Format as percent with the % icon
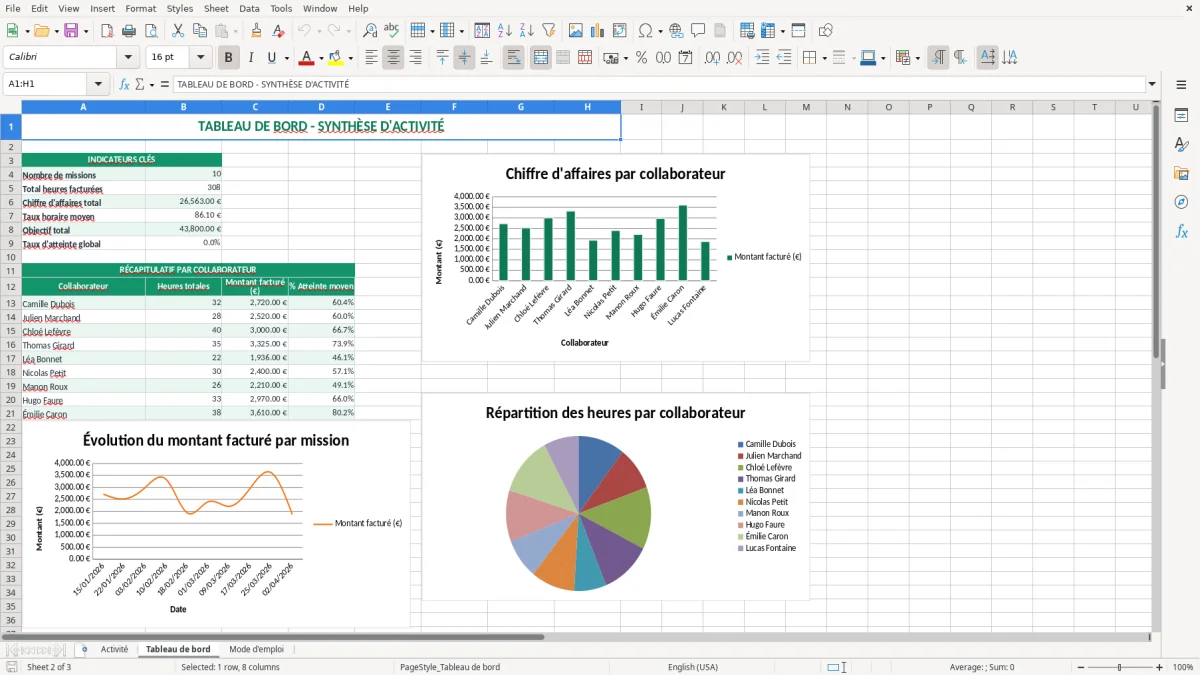 [x=641, y=58]
